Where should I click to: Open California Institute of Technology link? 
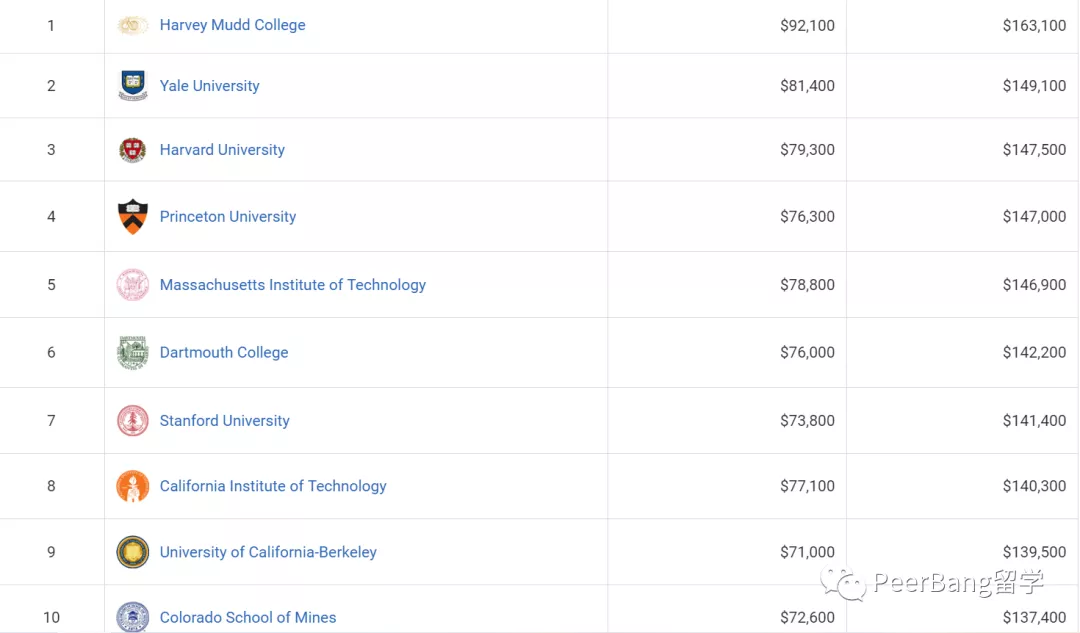pos(273,486)
